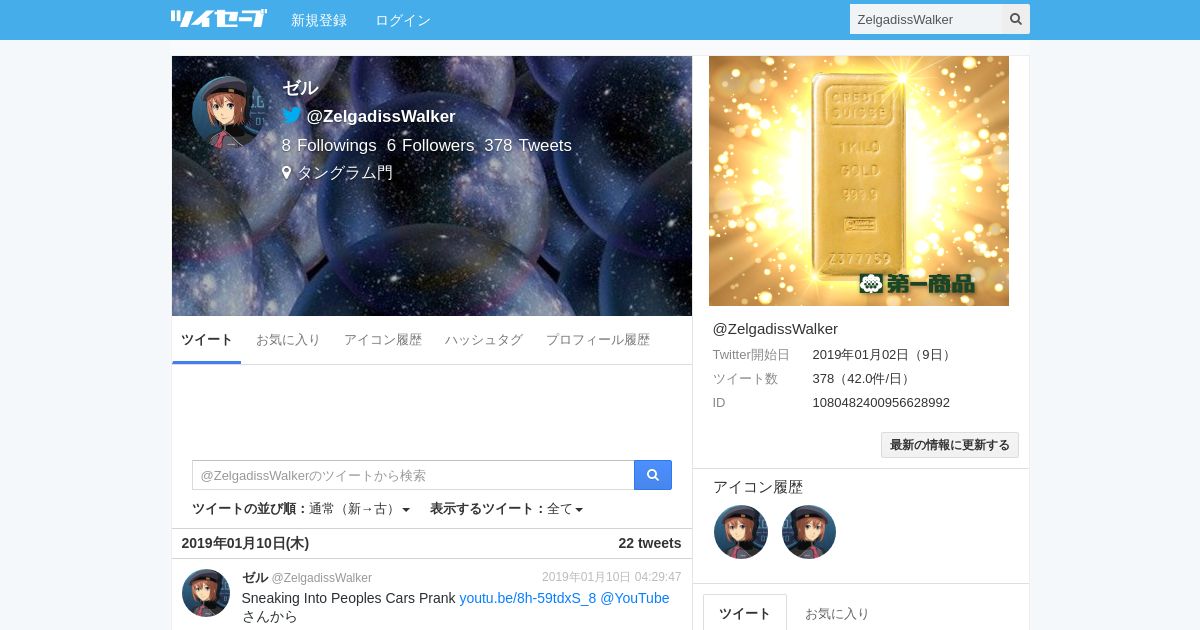Viewport: 1200px width, 630px height.
Task: Click the アイコン履歴 sidebar heading
Action: (758, 487)
